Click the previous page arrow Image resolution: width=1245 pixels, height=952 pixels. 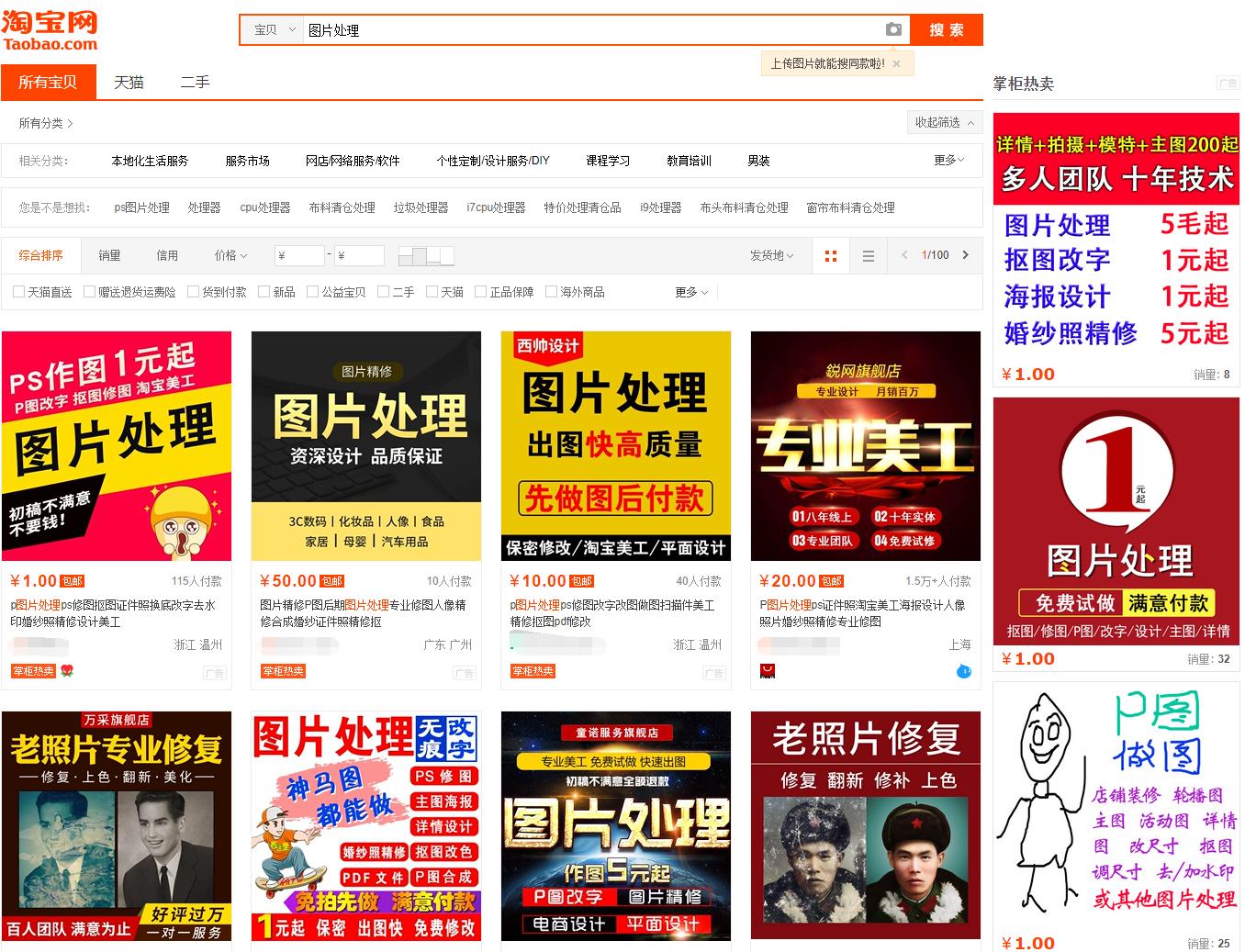click(x=903, y=255)
